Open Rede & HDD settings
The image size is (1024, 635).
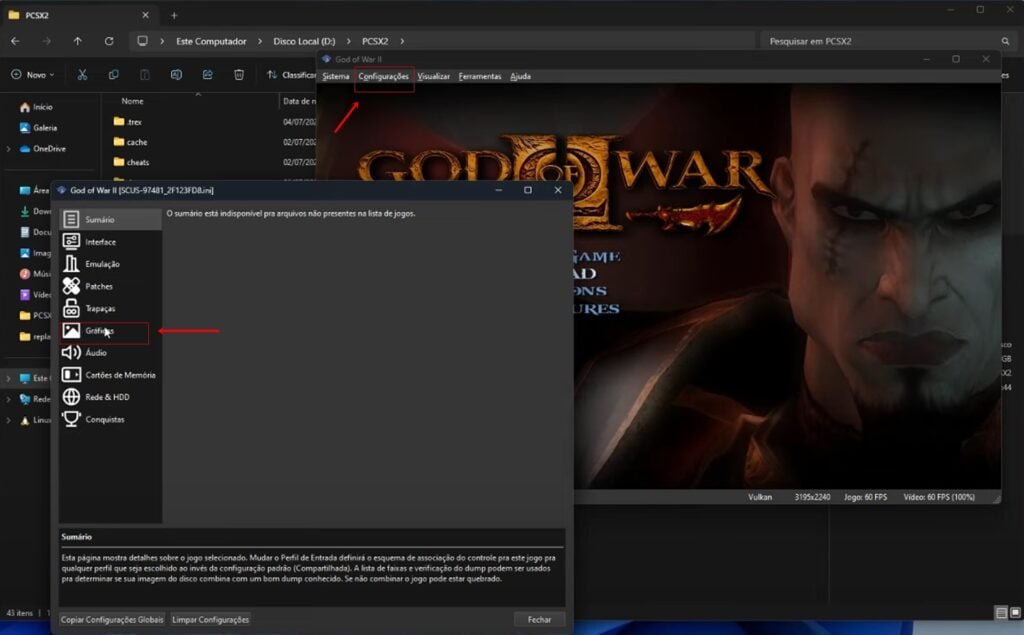[110, 397]
